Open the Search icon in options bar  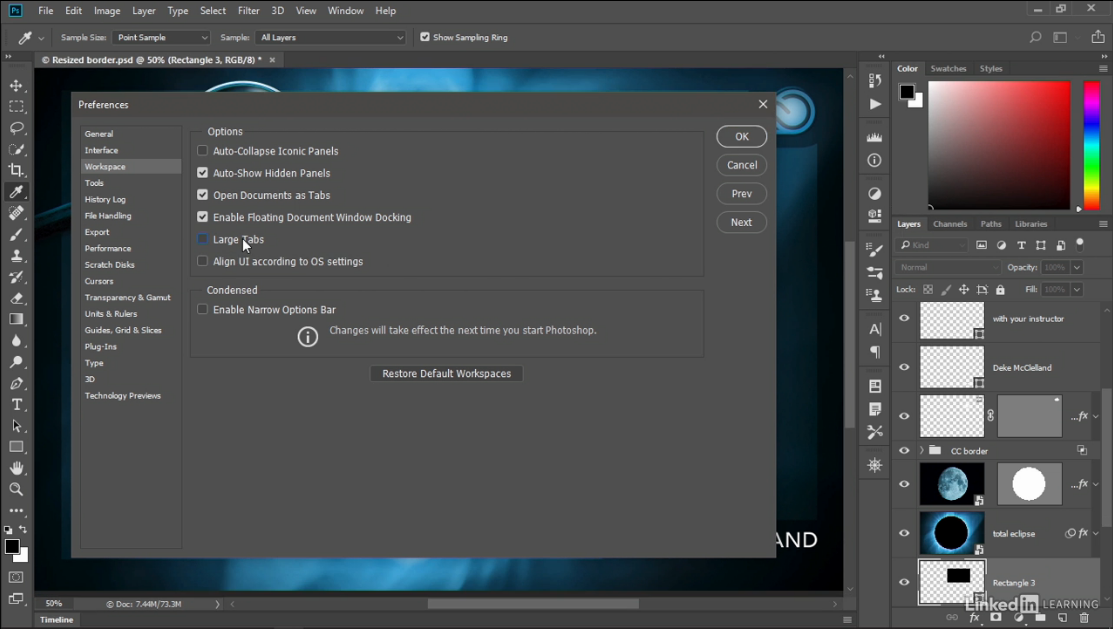(x=1036, y=38)
